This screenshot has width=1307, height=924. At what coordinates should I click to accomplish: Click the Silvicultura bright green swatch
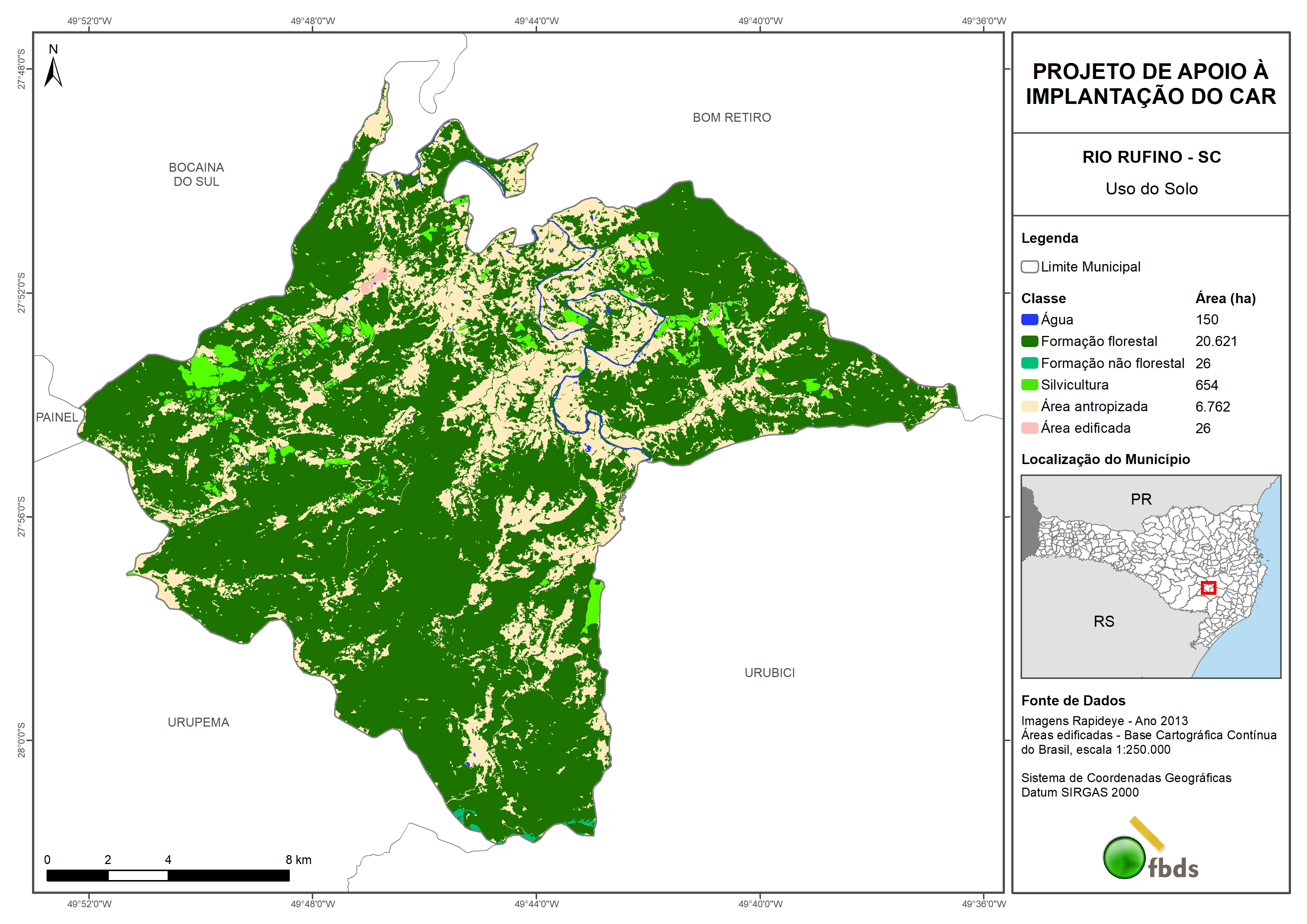[1029, 385]
